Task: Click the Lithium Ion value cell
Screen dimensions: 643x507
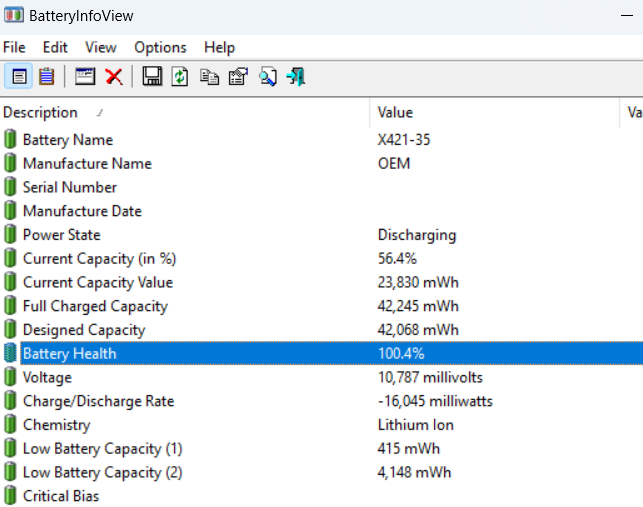Action: 415,425
